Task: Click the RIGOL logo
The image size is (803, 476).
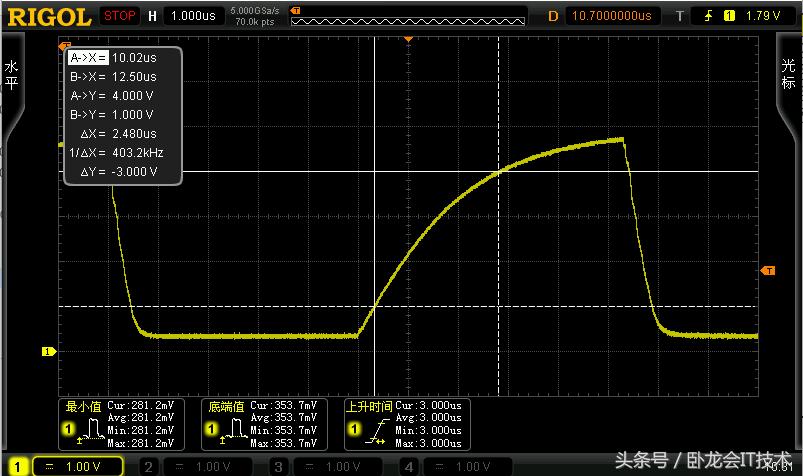Action: (49, 17)
